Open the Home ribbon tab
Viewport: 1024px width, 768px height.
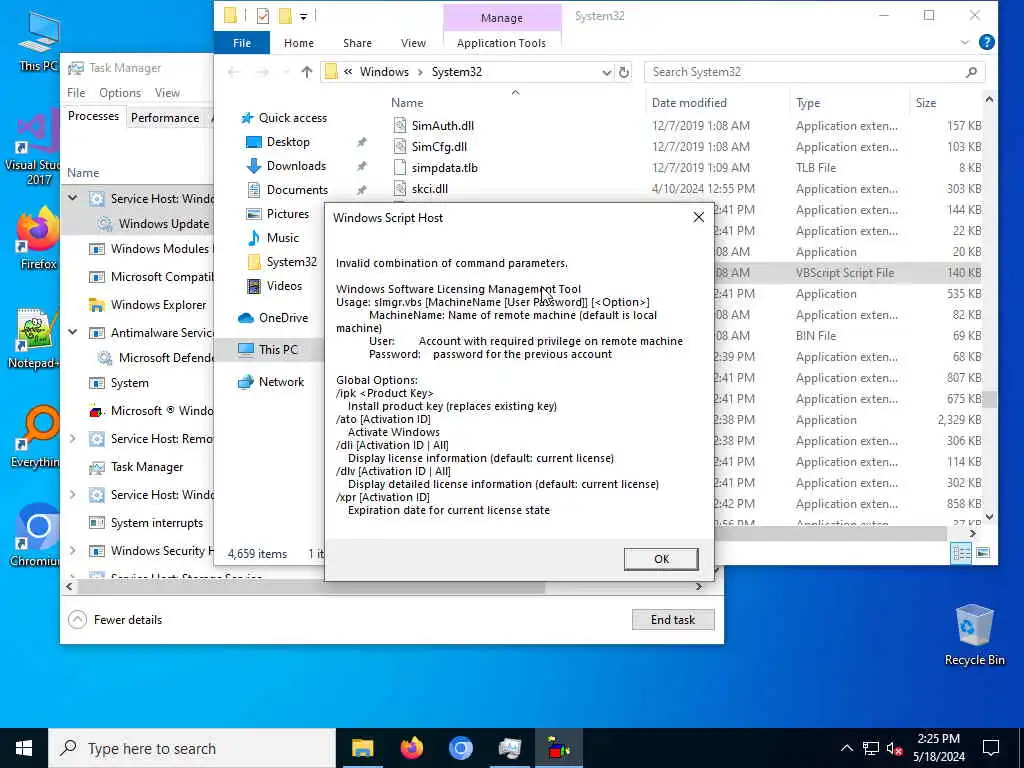pyautogui.click(x=298, y=43)
